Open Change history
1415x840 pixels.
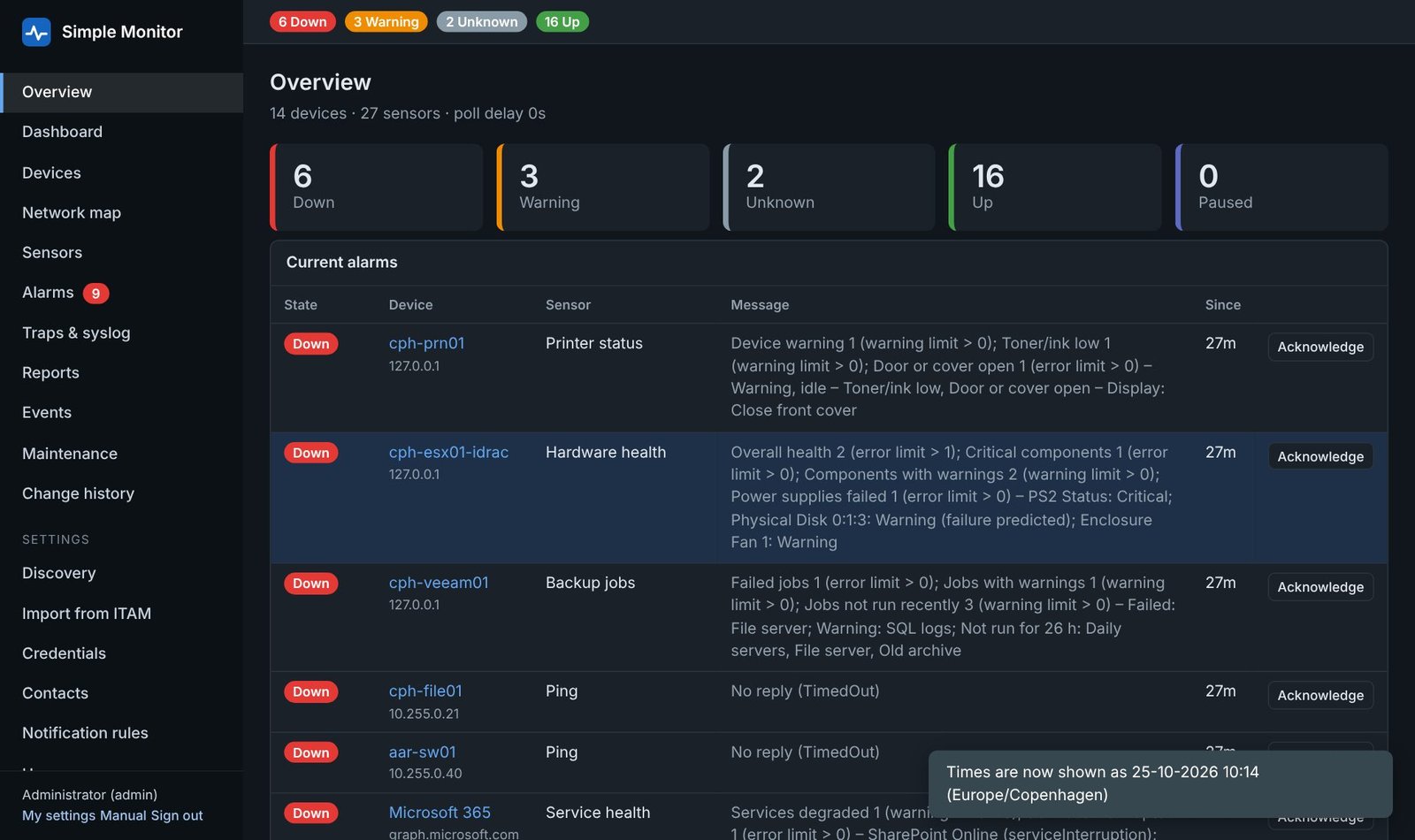[122, 493]
